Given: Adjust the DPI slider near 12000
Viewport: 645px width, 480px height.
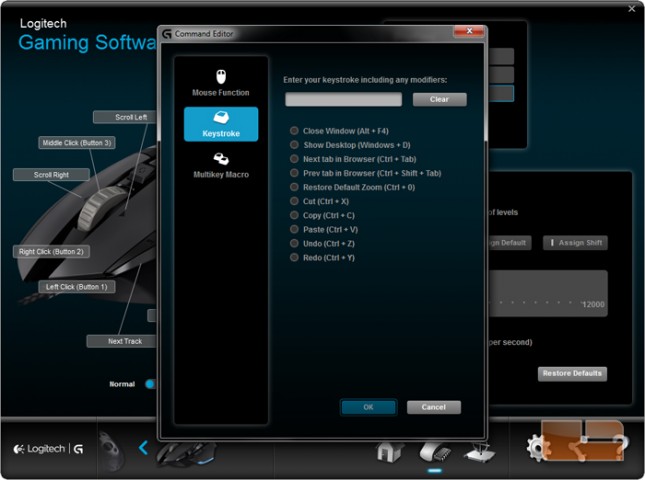Looking at the screenshot, I should coord(547,294).
